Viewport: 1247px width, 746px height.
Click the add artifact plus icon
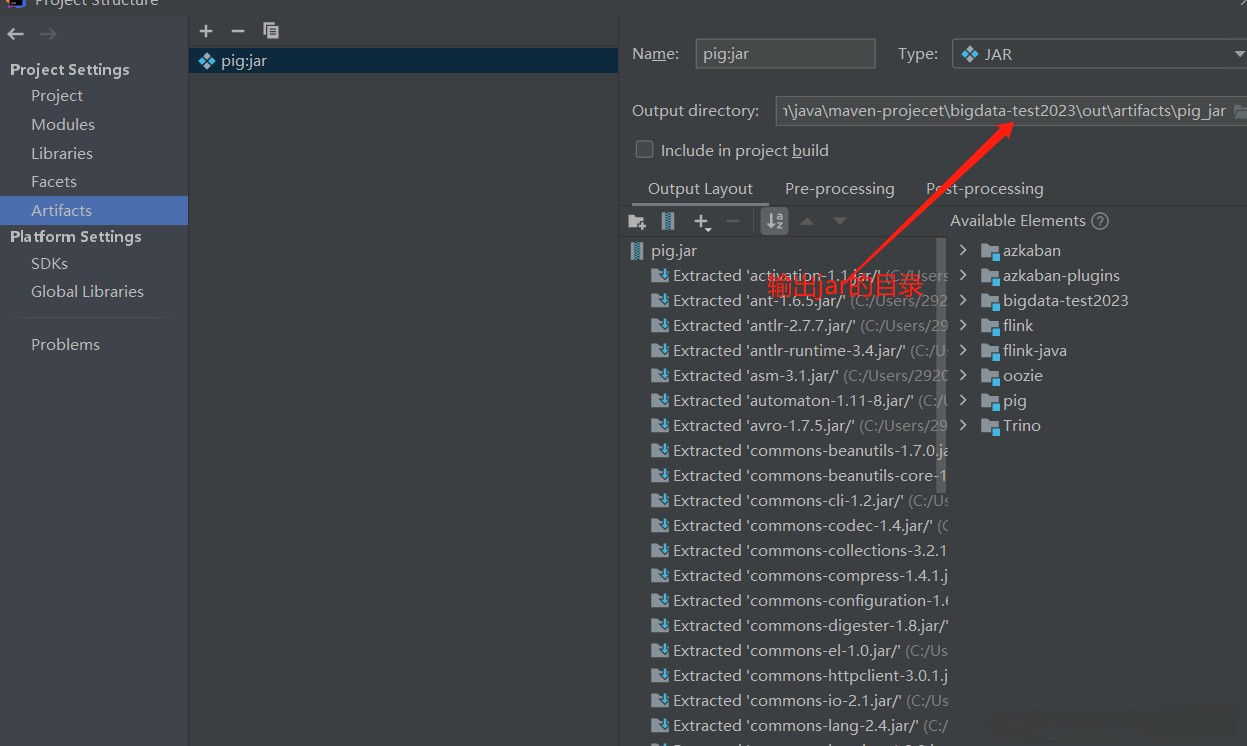point(206,31)
